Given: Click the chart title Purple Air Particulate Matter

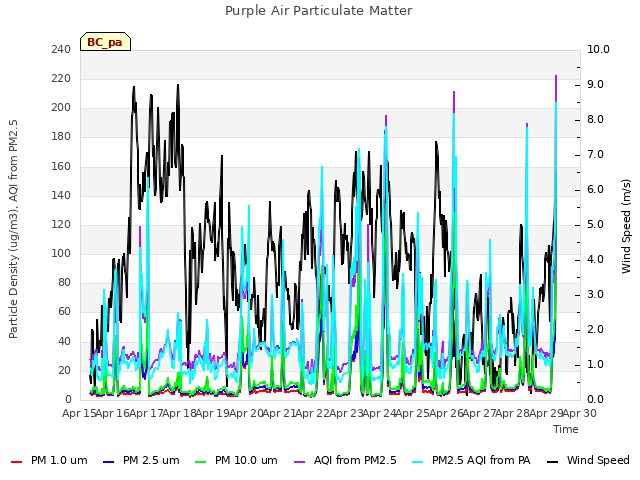Looking at the screenshot, I should tap(319, 11).
